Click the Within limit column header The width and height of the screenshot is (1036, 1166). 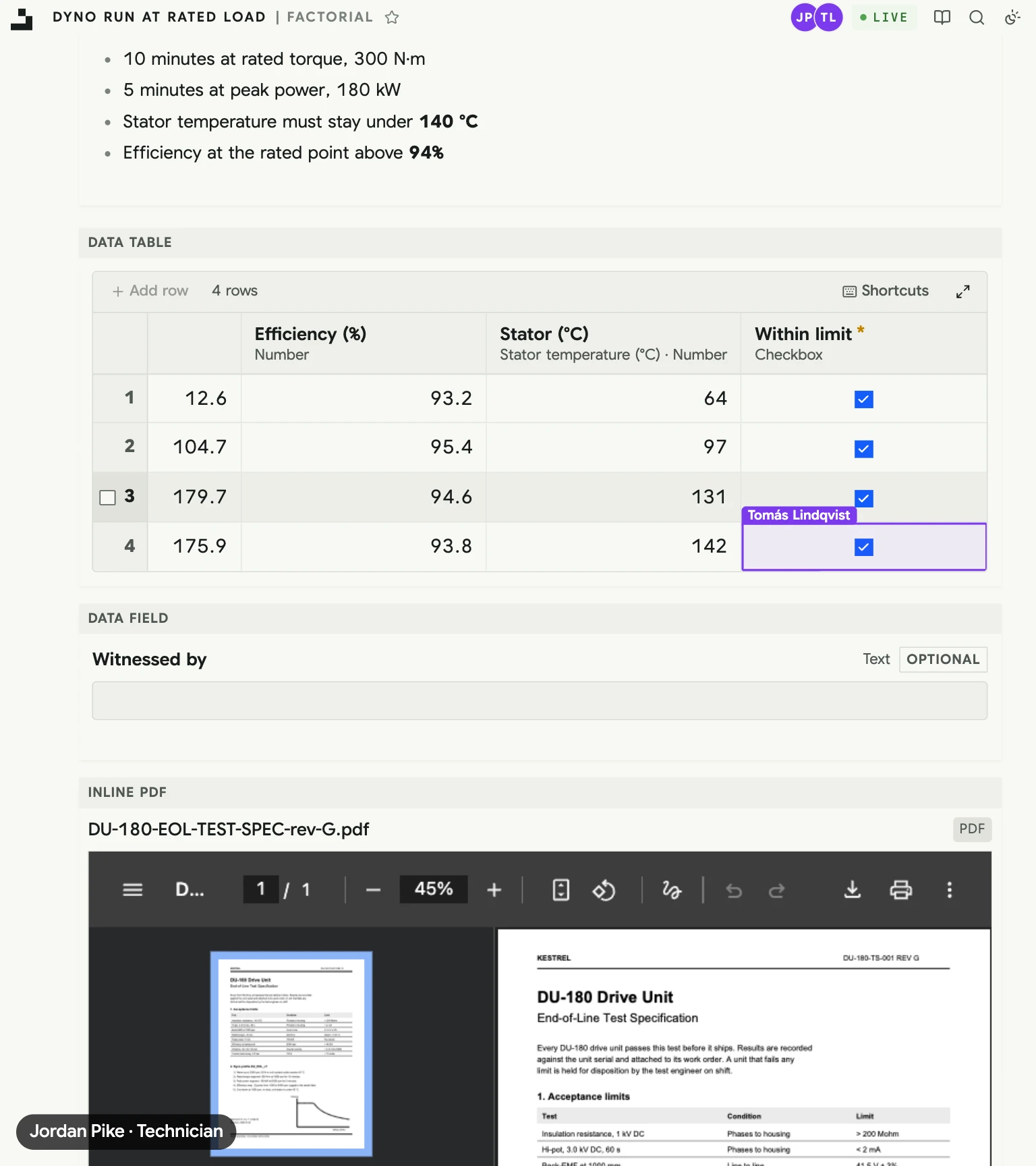pyautogui.click(x=864, y=343)
